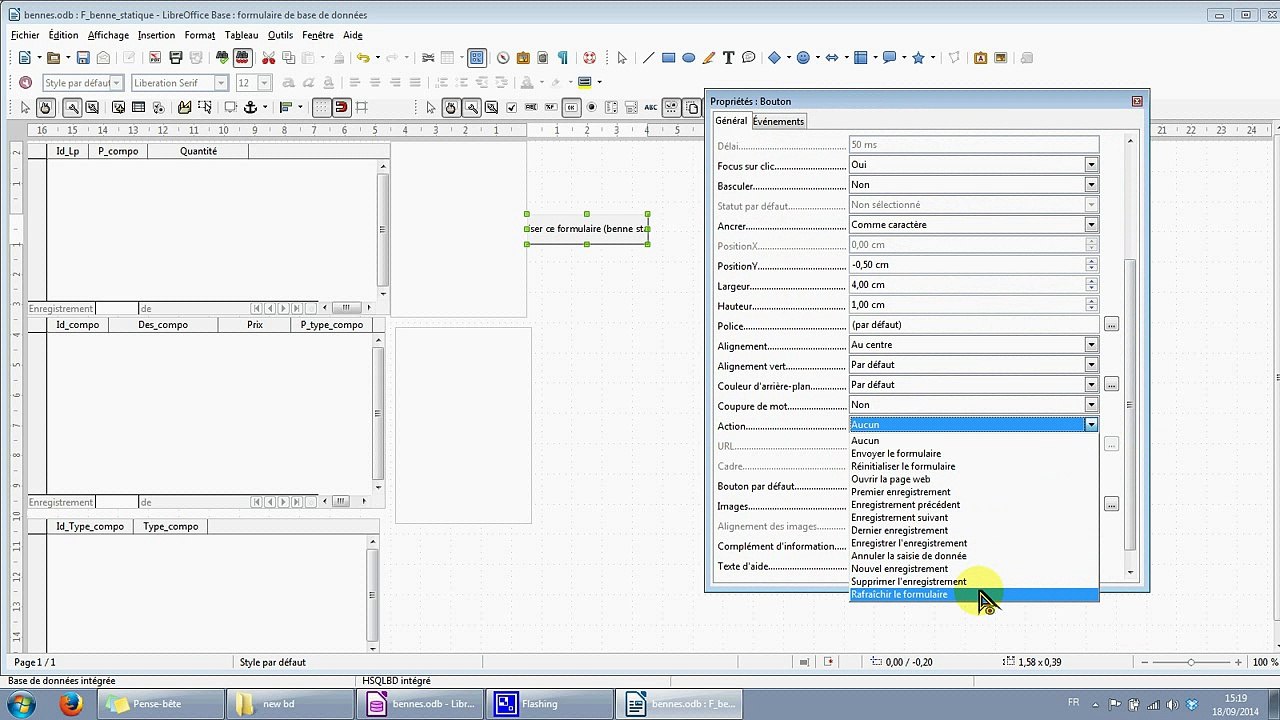Image resolution: width=1280 pixels, height=720 pixels.
Task: Choose 'Rafraîchir le formulaire' action
Action: 974,595
